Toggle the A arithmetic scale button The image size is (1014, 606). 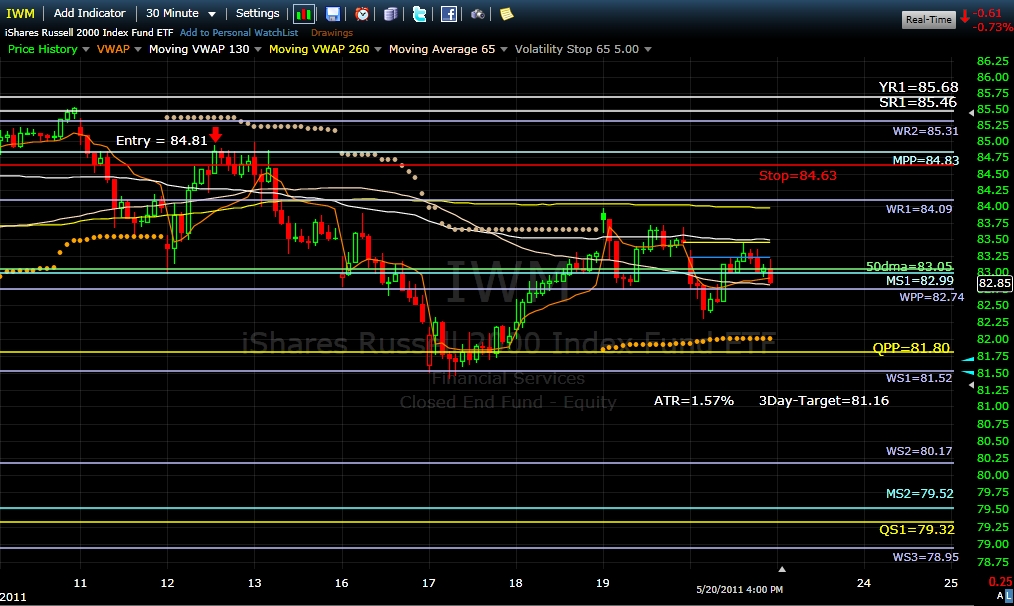(x=1000, y=596)
